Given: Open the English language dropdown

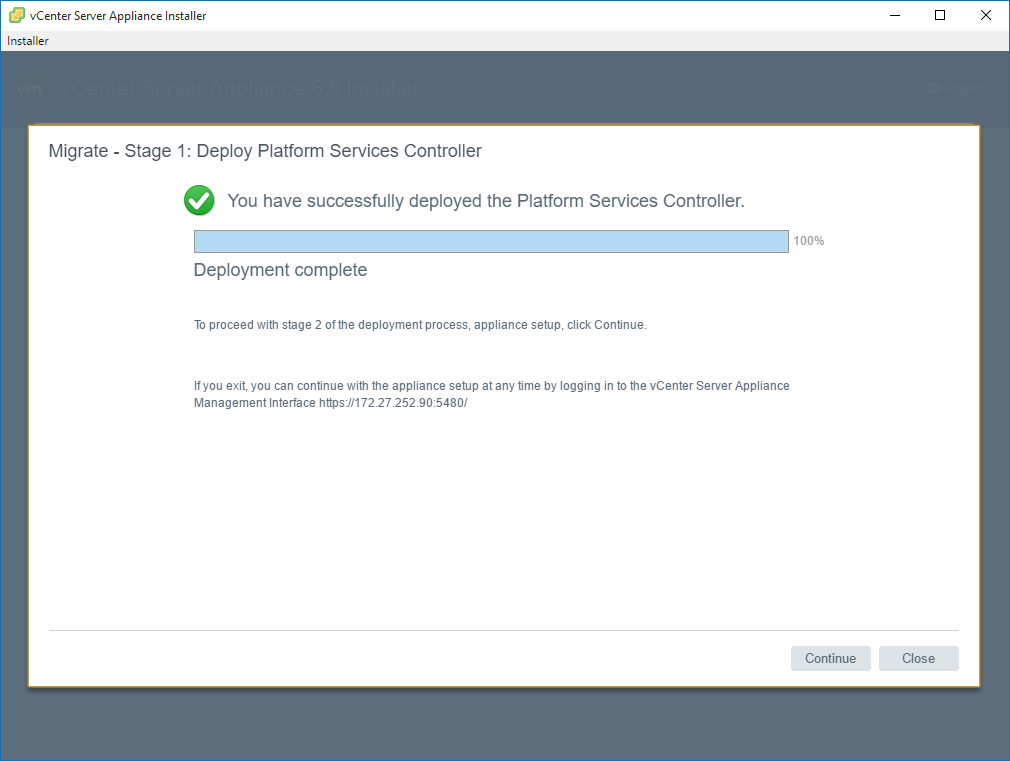Looking at the screenshot, I should click(x=963, y=89).
